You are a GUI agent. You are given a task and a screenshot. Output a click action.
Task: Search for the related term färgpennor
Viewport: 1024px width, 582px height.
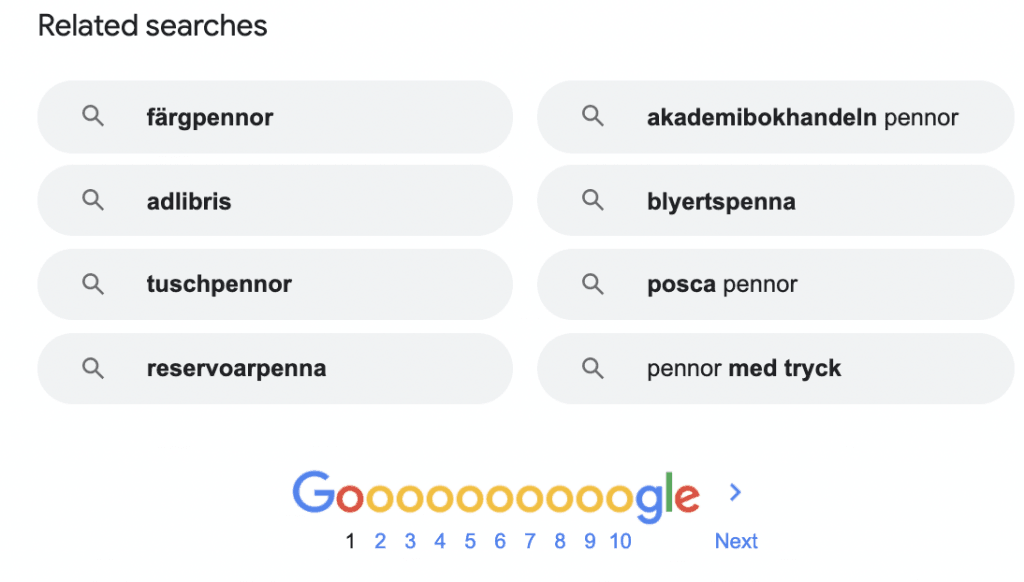click(x=210, y=118)
